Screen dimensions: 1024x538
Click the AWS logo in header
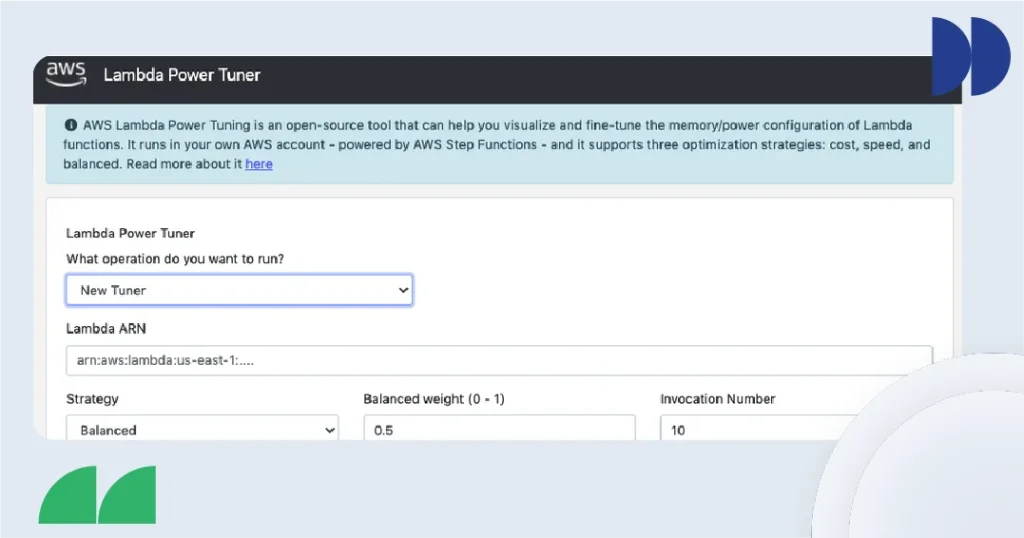pyautogui.click(x=66, y=74)
